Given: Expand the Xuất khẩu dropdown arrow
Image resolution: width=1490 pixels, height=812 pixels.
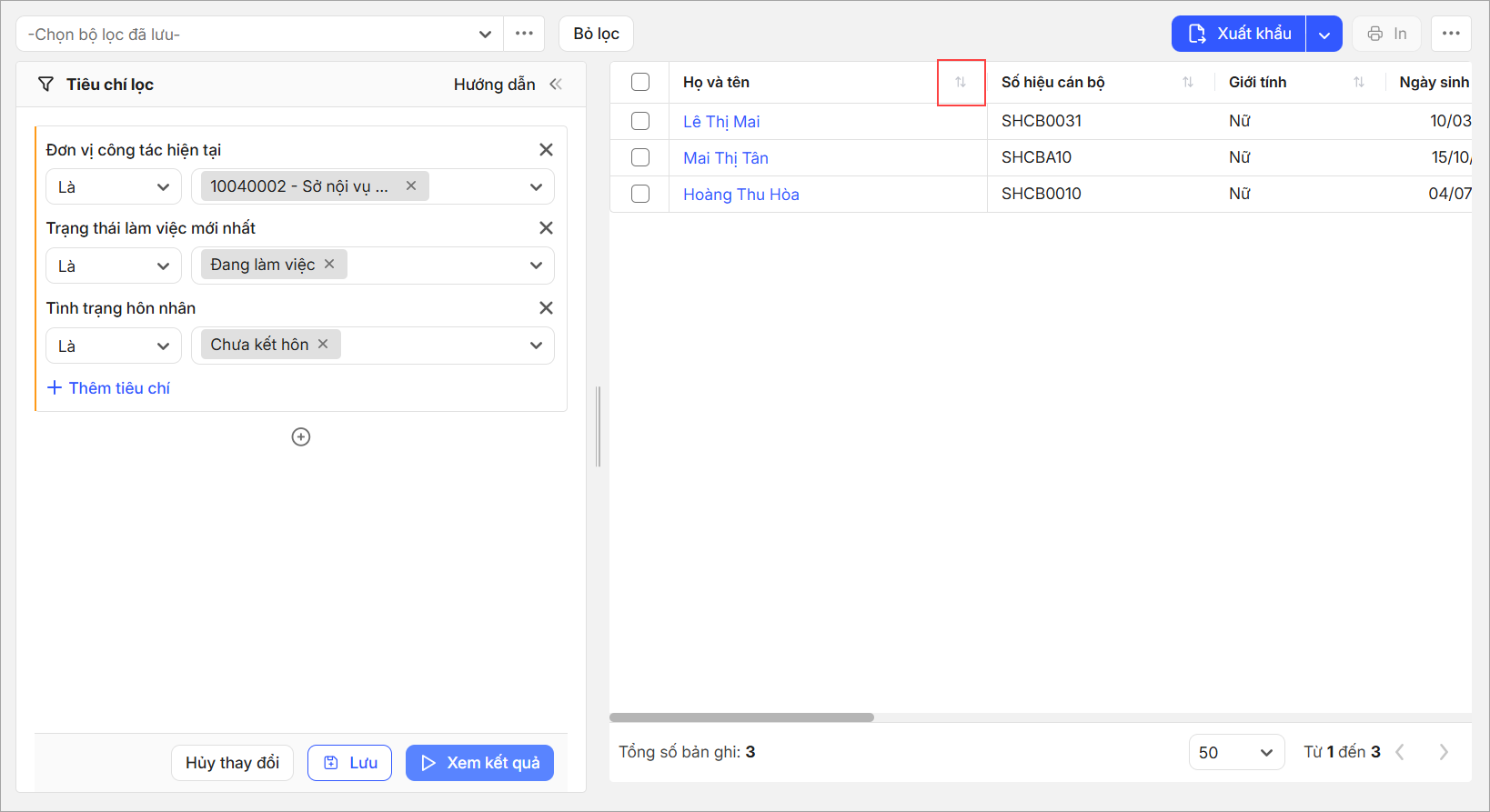Looking at the screenshot, I should point(1324,35).
